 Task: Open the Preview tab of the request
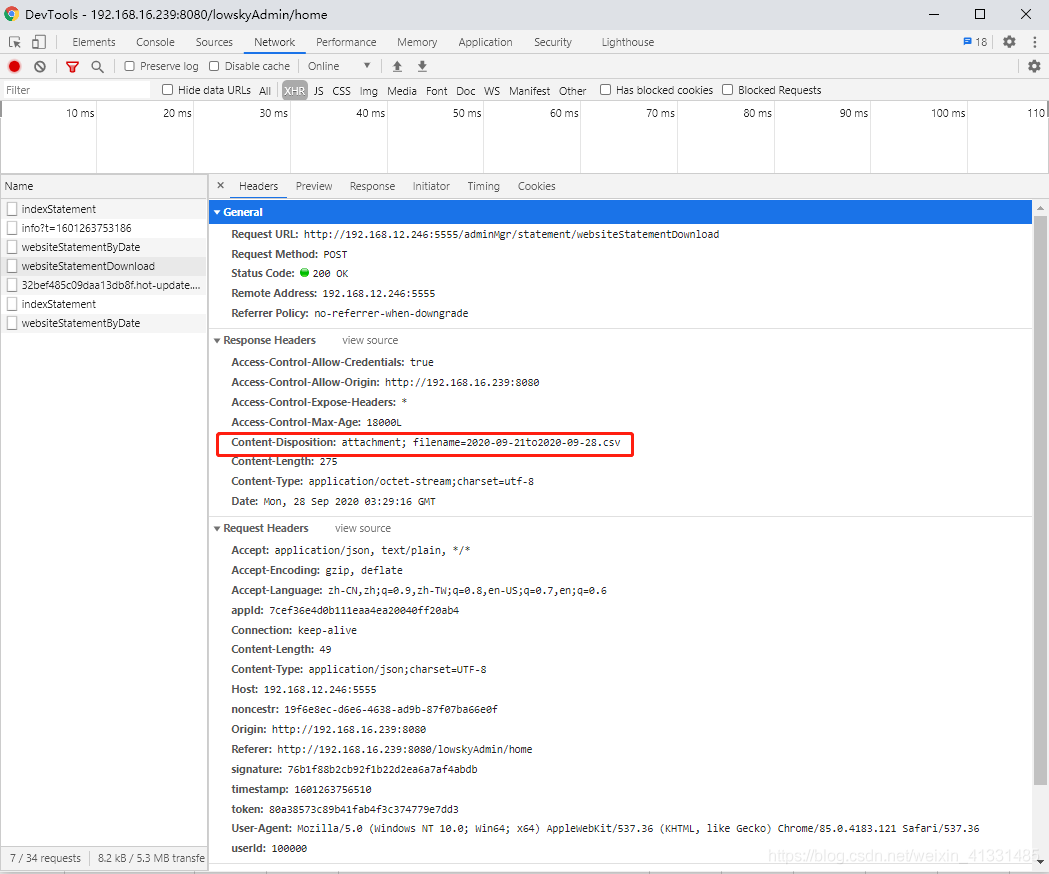(x=314, y=186)
